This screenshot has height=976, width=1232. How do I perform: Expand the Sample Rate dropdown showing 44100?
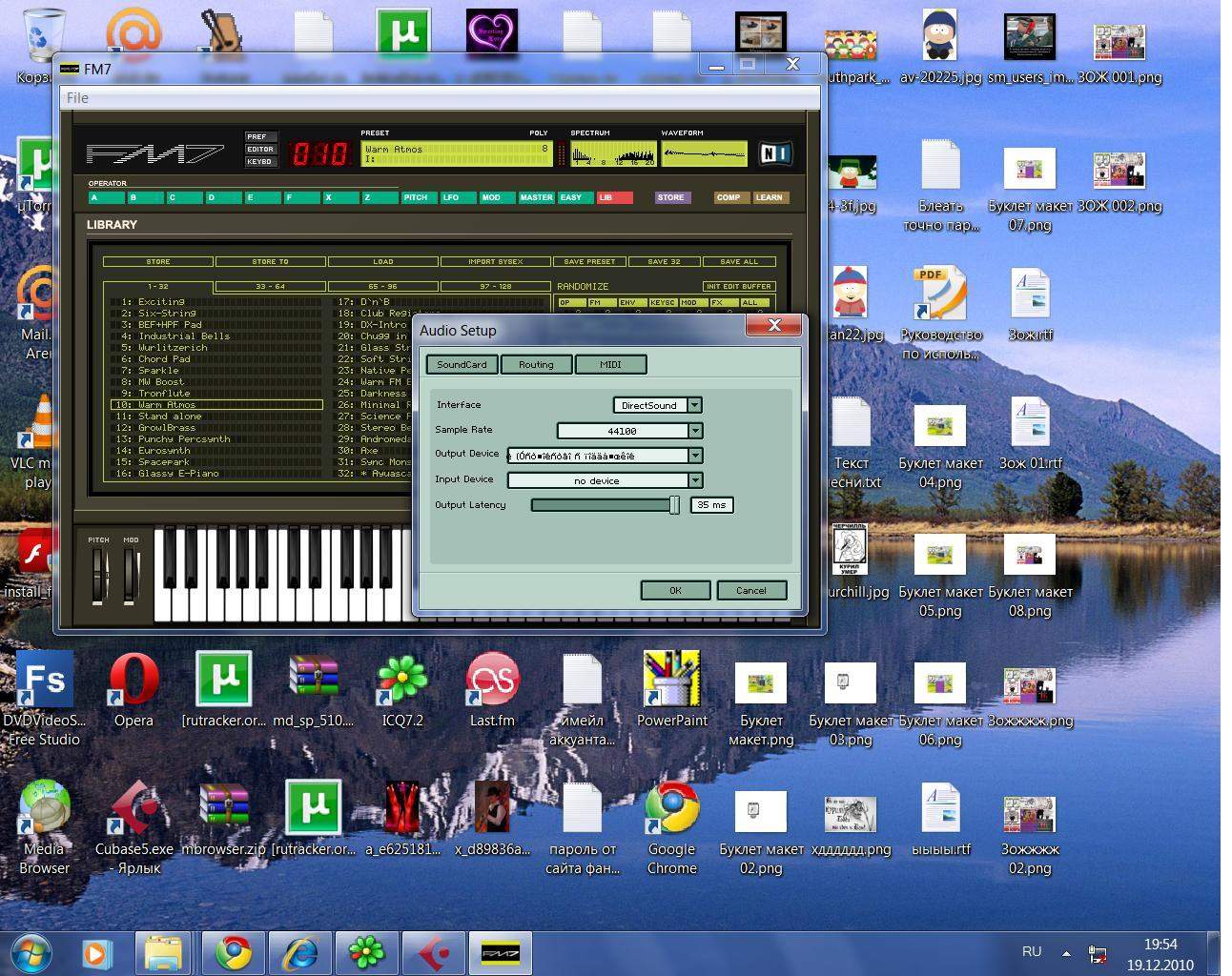tap(629, 431)
